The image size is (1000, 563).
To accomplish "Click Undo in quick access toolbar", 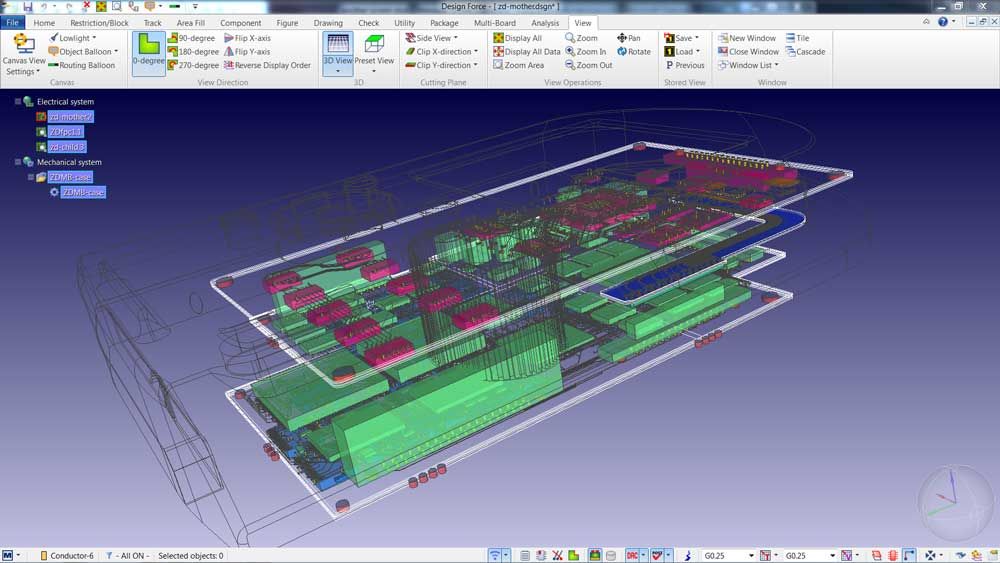I will (45, 6).
